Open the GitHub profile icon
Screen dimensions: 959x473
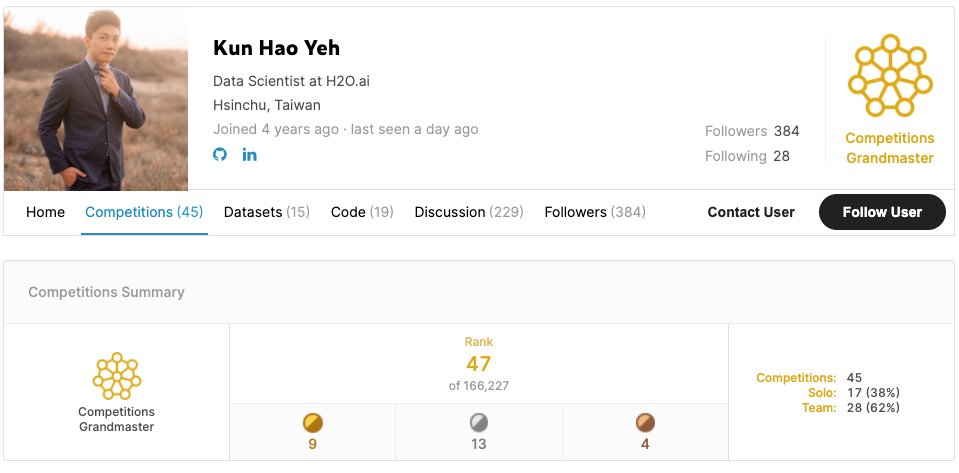coord(220,154)
